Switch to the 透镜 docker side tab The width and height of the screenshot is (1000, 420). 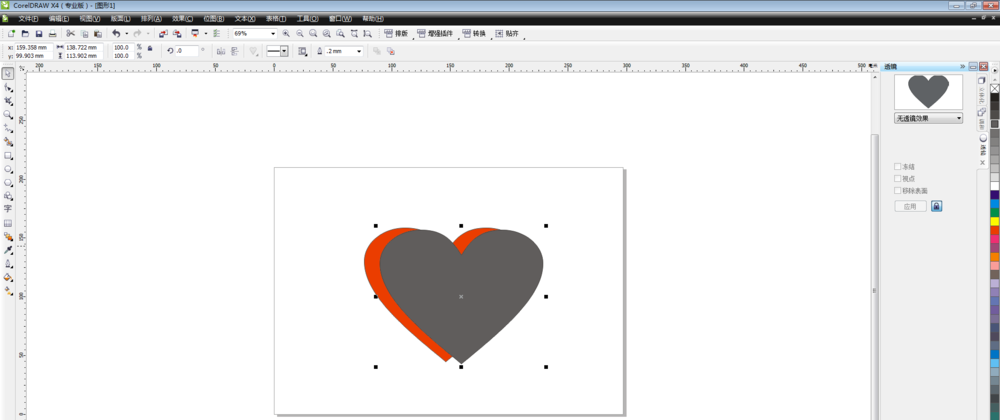(x=983, y=147)
